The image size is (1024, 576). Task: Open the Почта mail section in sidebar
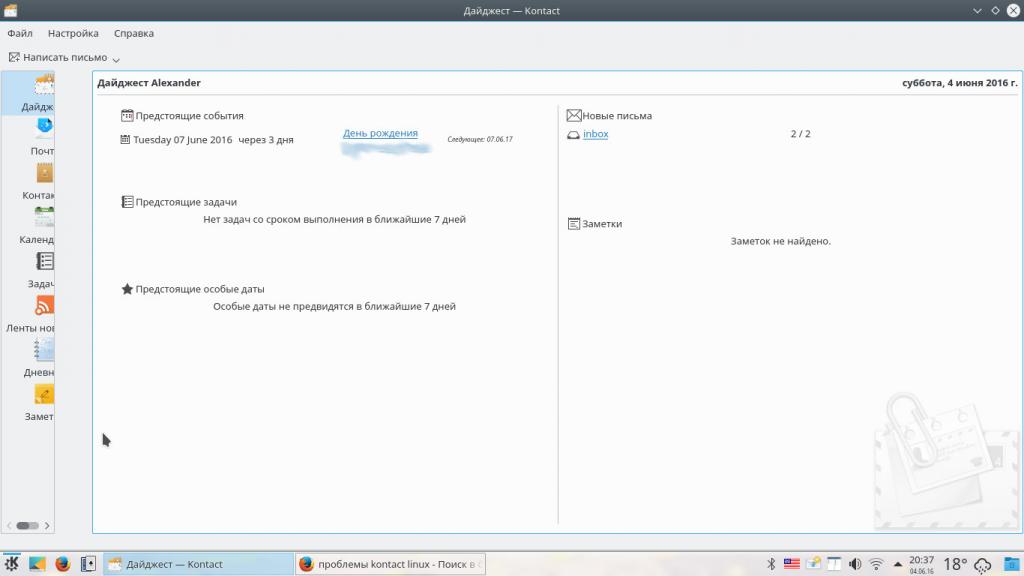click(x=29, y=138)
